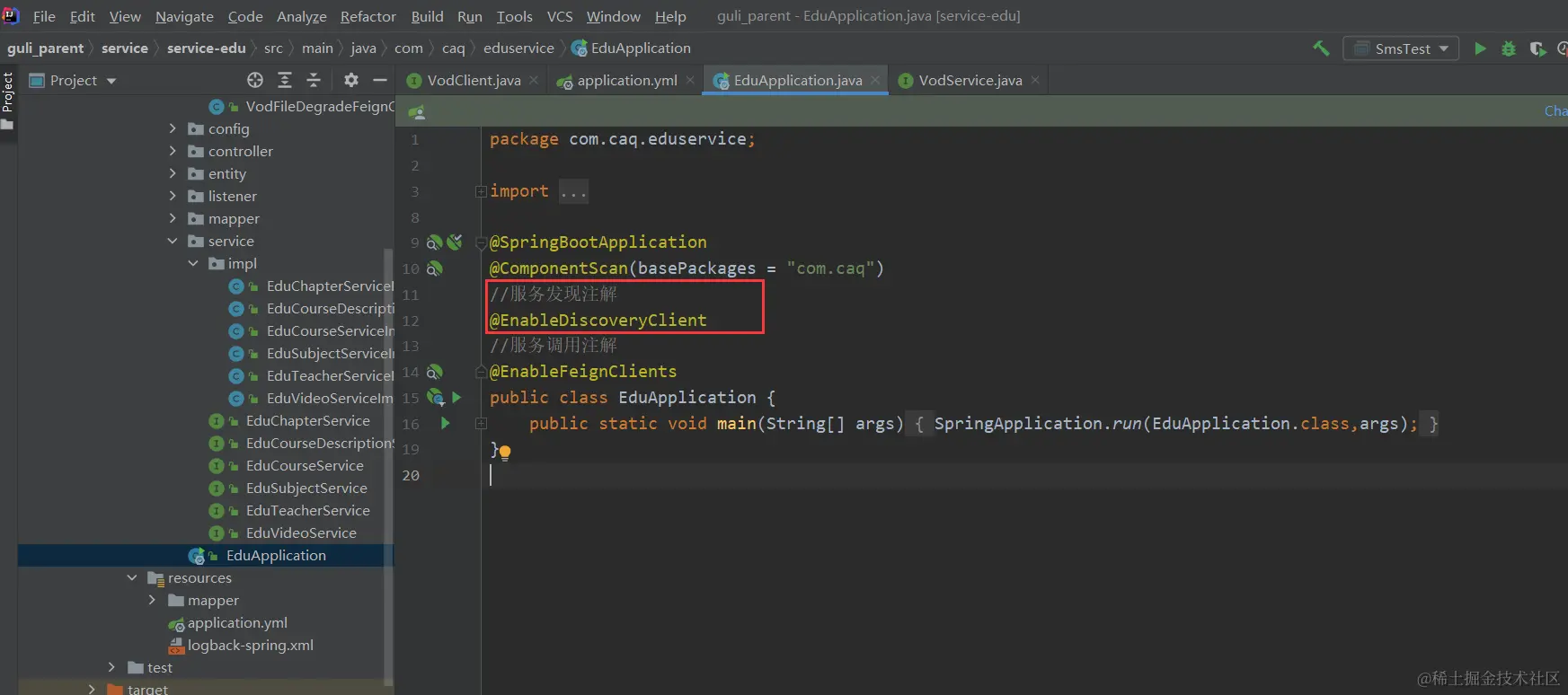Viewport: 1568px width, 695px height.
Task: Open the Navigate menu
Action: click(184, 16)
